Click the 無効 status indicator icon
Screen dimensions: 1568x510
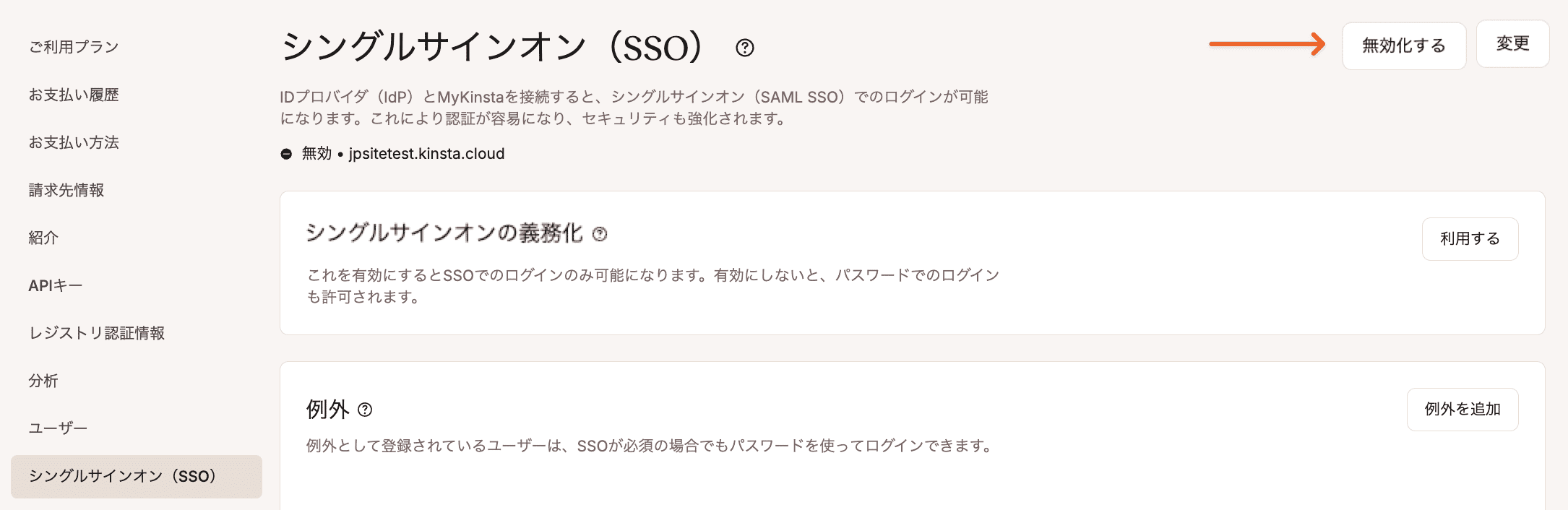tap(288, 153)
